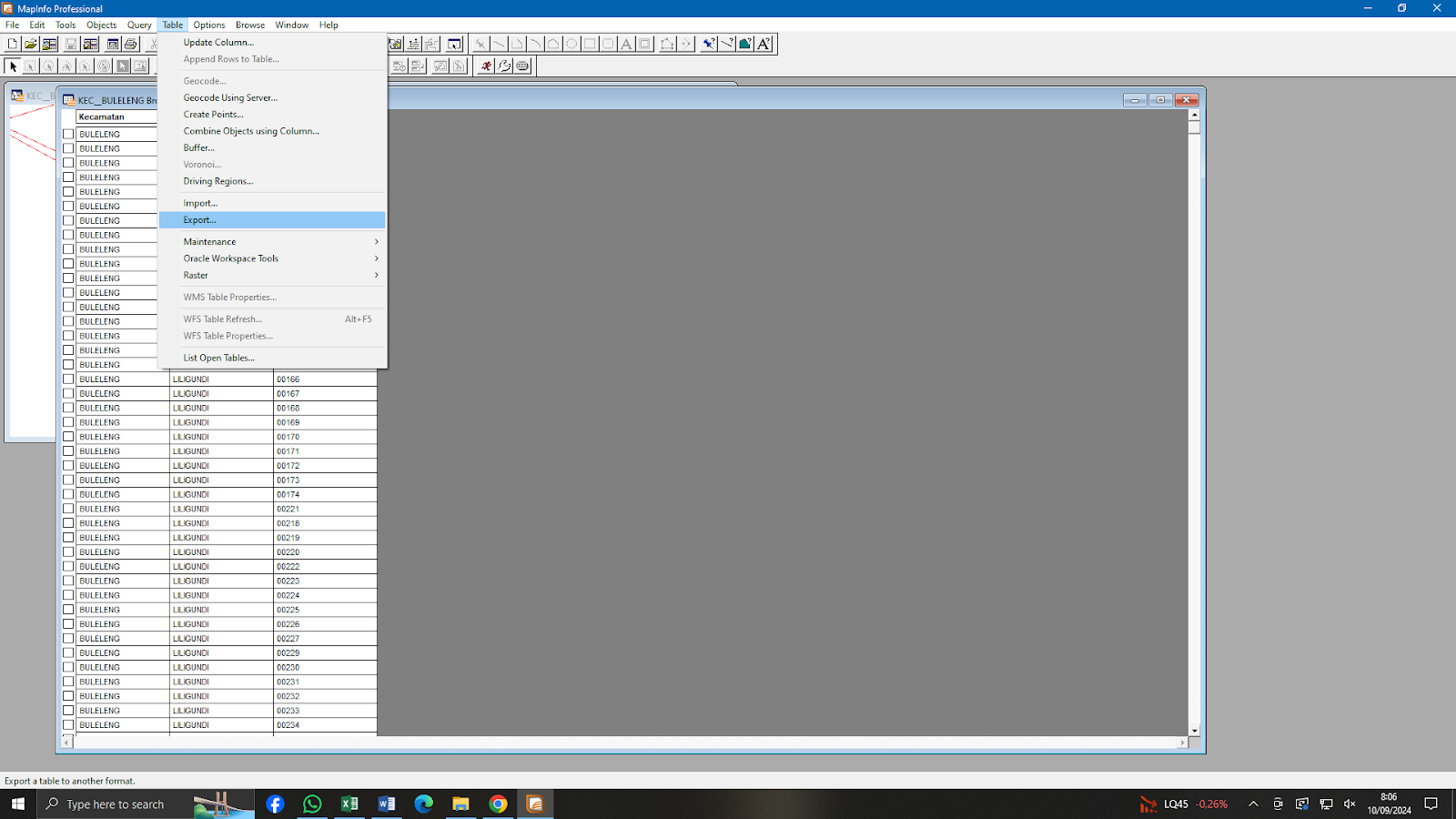
Task: Tick the checkbox for row 00166
Action: point(68,379)
